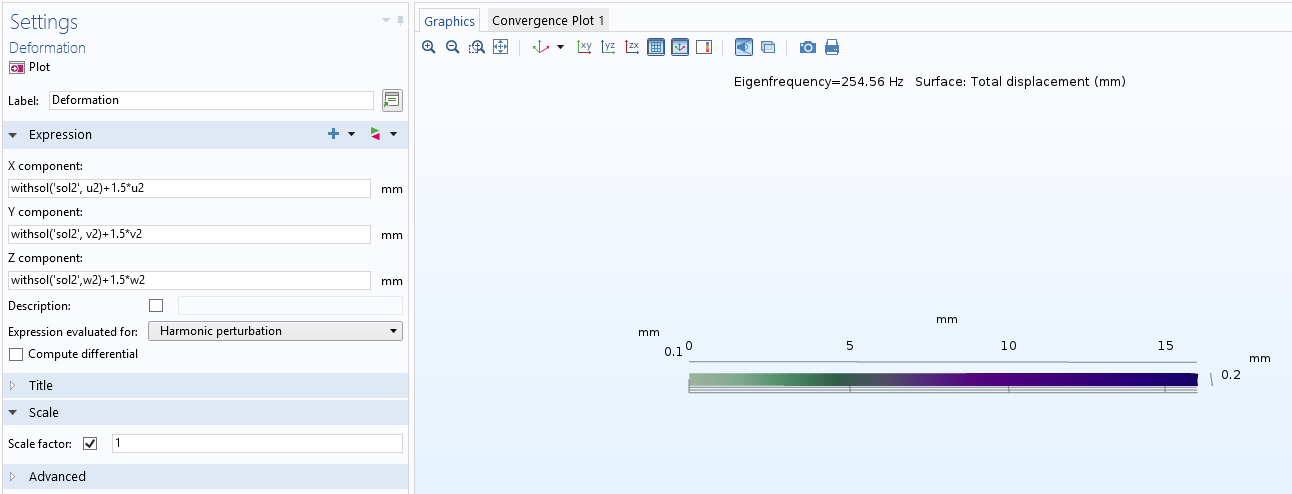Click the X component expression field
1292x494 pixels.
189,188
